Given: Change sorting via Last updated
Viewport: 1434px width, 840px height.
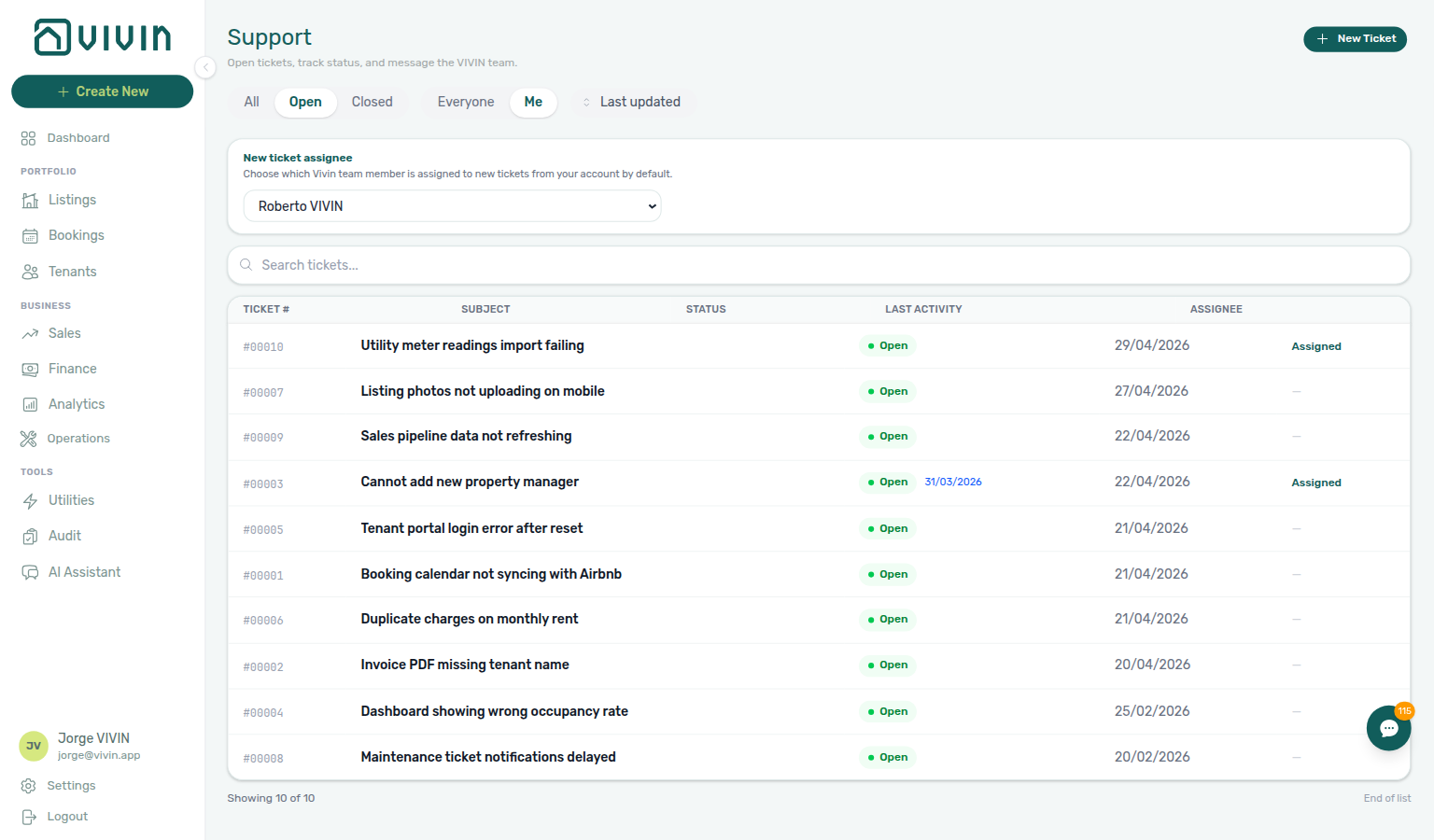Looking at the screenshot, I should tap(632, 102).
